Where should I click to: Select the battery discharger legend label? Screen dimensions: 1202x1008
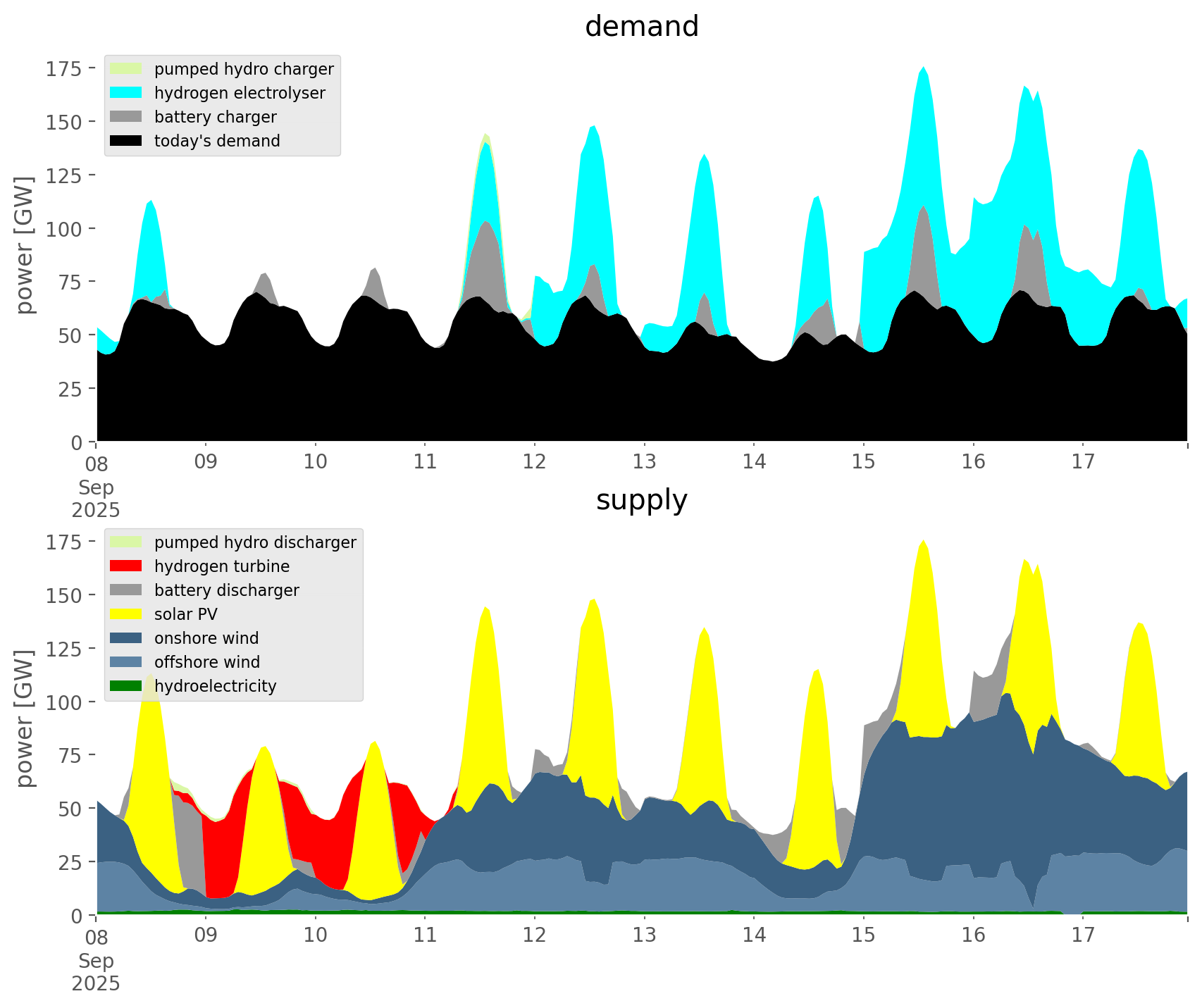226,590
